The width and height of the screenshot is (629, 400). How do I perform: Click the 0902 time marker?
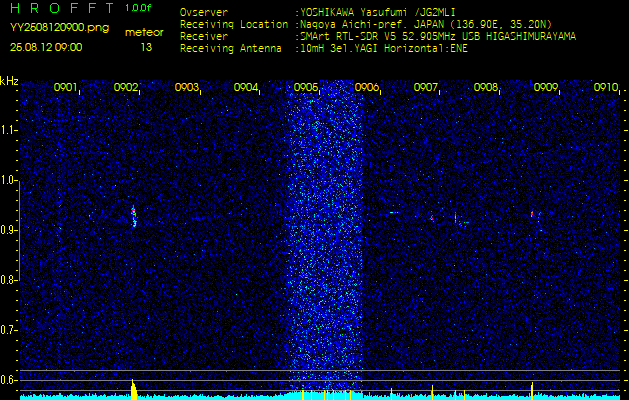coord(126,87)
